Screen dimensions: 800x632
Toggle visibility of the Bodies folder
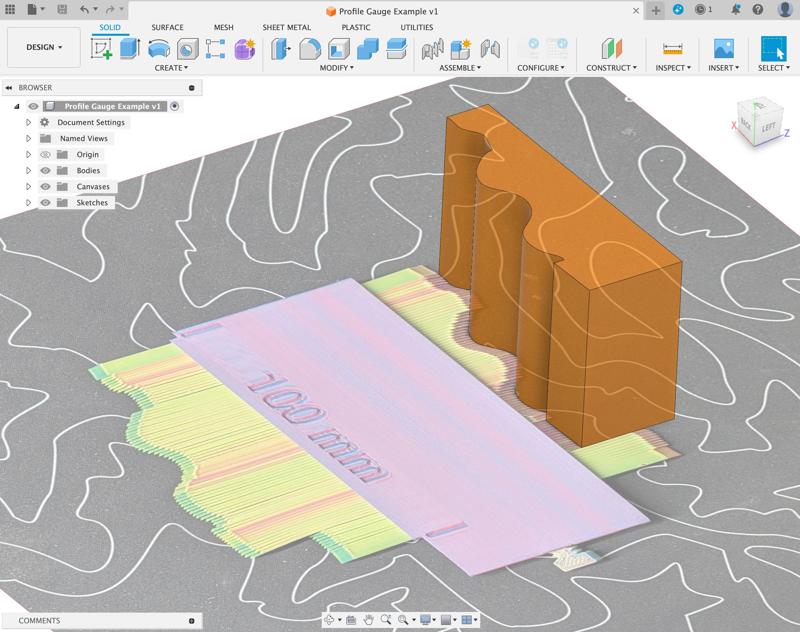pyautogui.click(x=45, y=170)
